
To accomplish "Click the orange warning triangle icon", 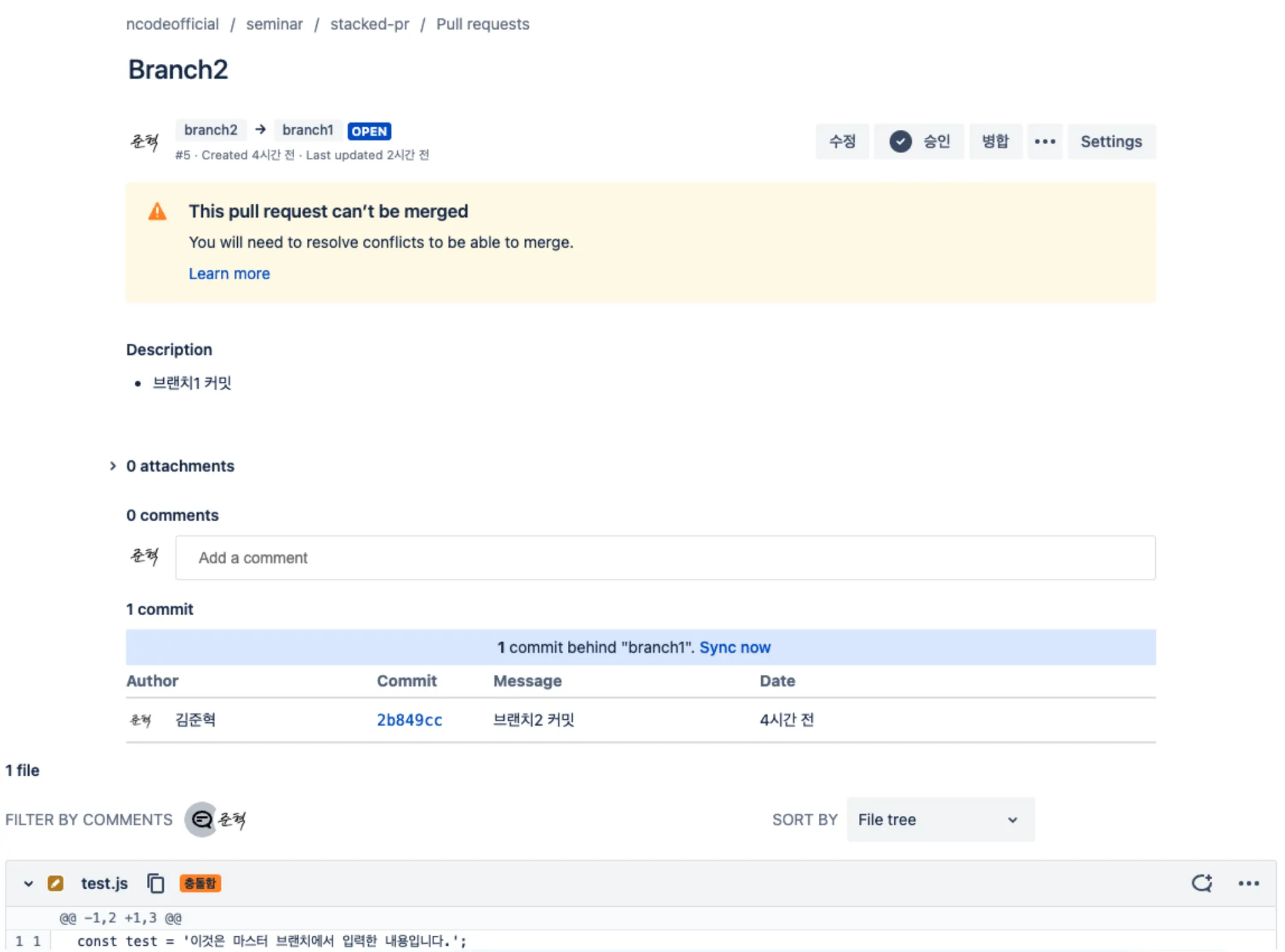I will coord(157,212).
